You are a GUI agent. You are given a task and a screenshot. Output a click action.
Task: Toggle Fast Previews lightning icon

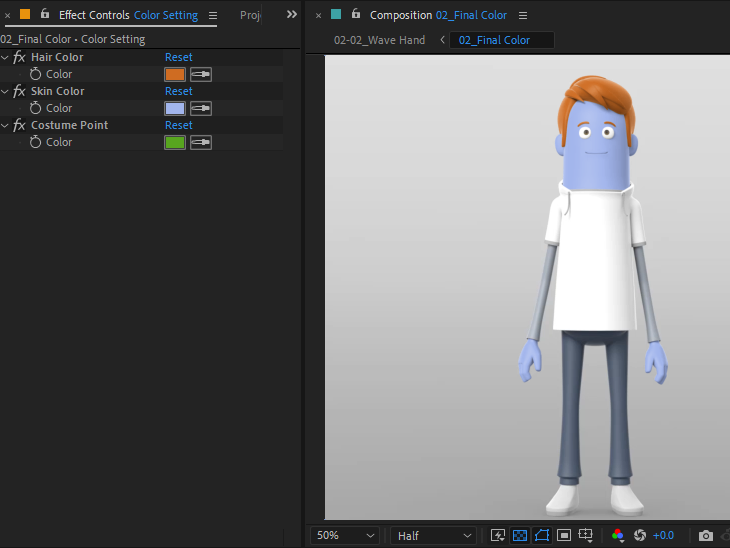point(498,535)
